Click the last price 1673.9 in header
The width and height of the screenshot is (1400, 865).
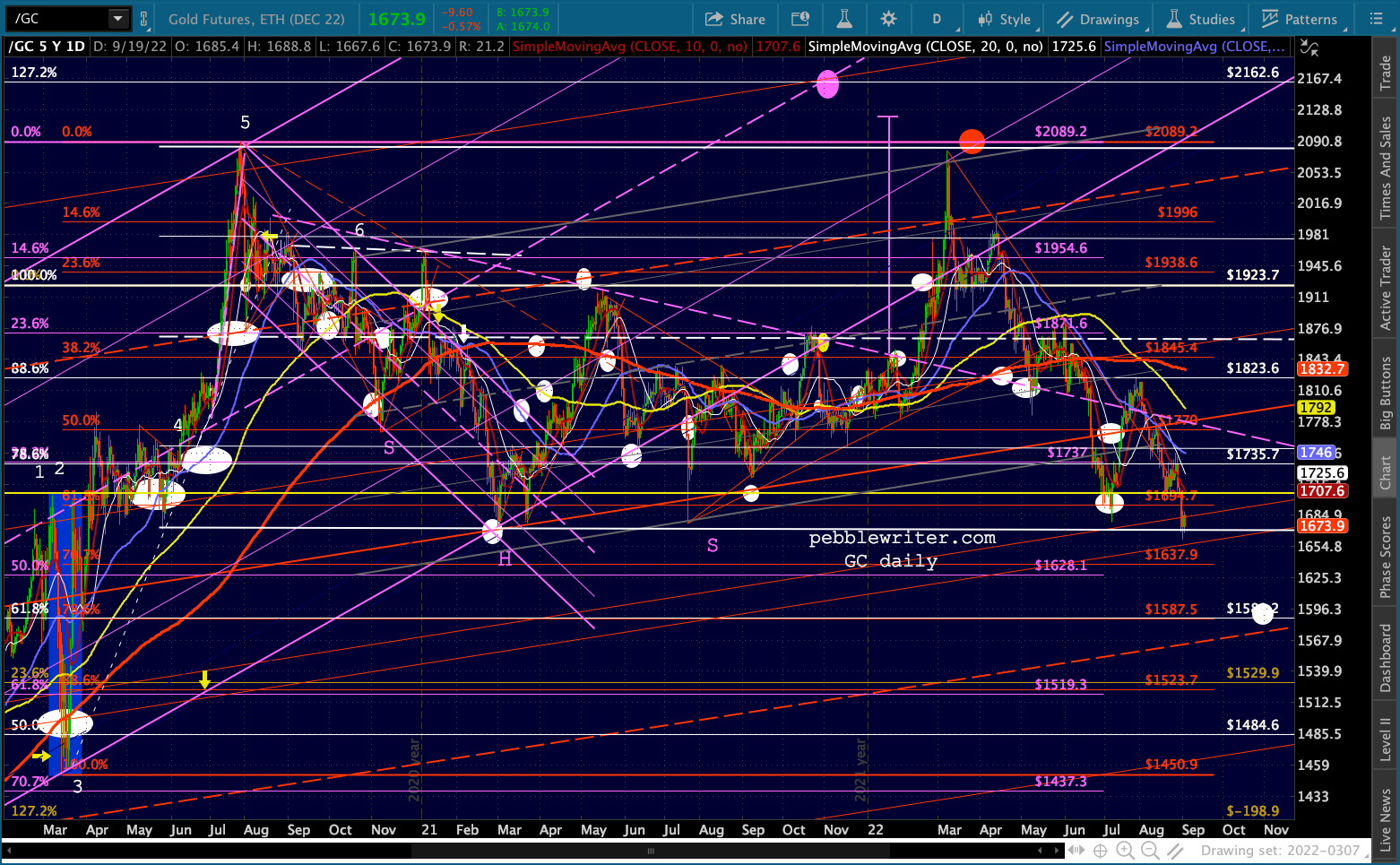coord(396,19)
